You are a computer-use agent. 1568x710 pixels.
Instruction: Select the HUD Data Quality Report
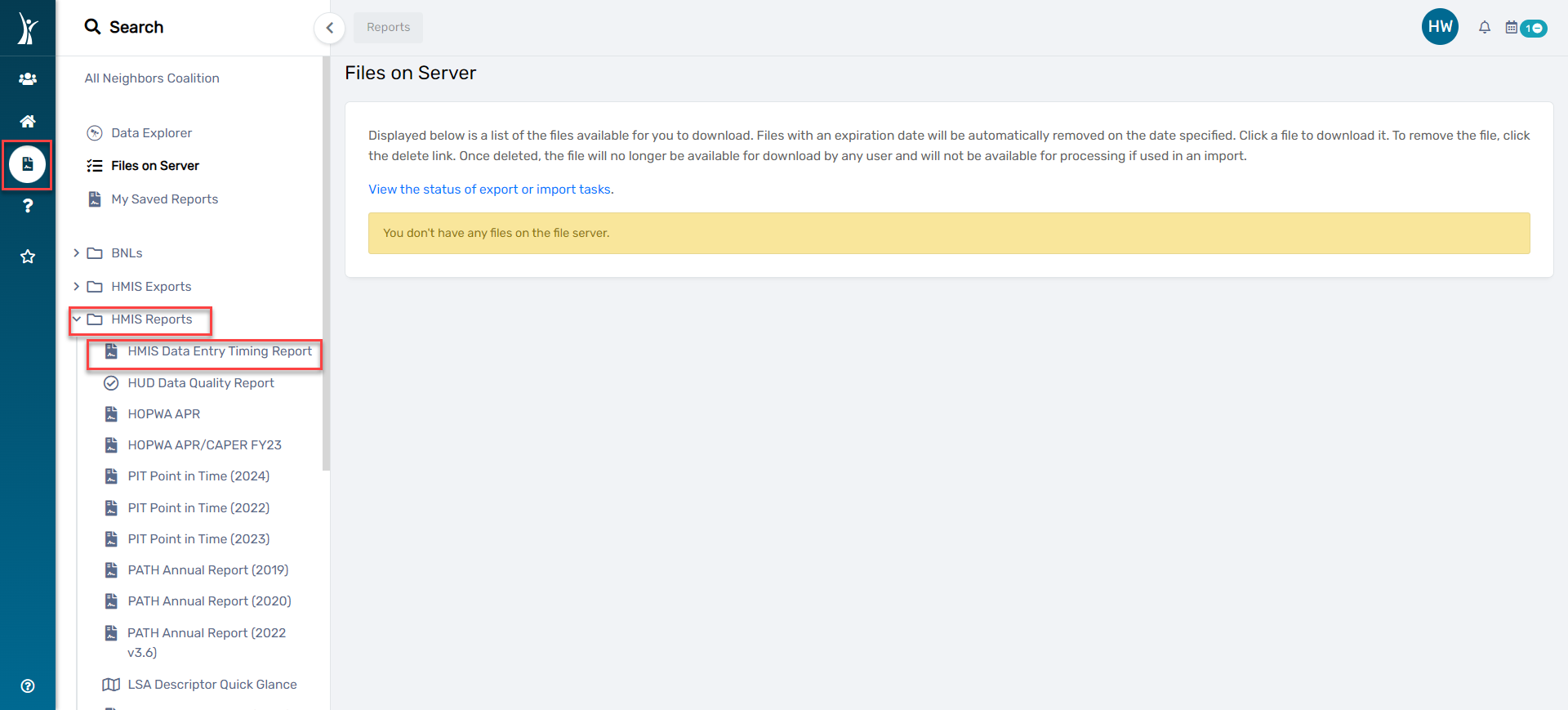(x=200, y=383)
